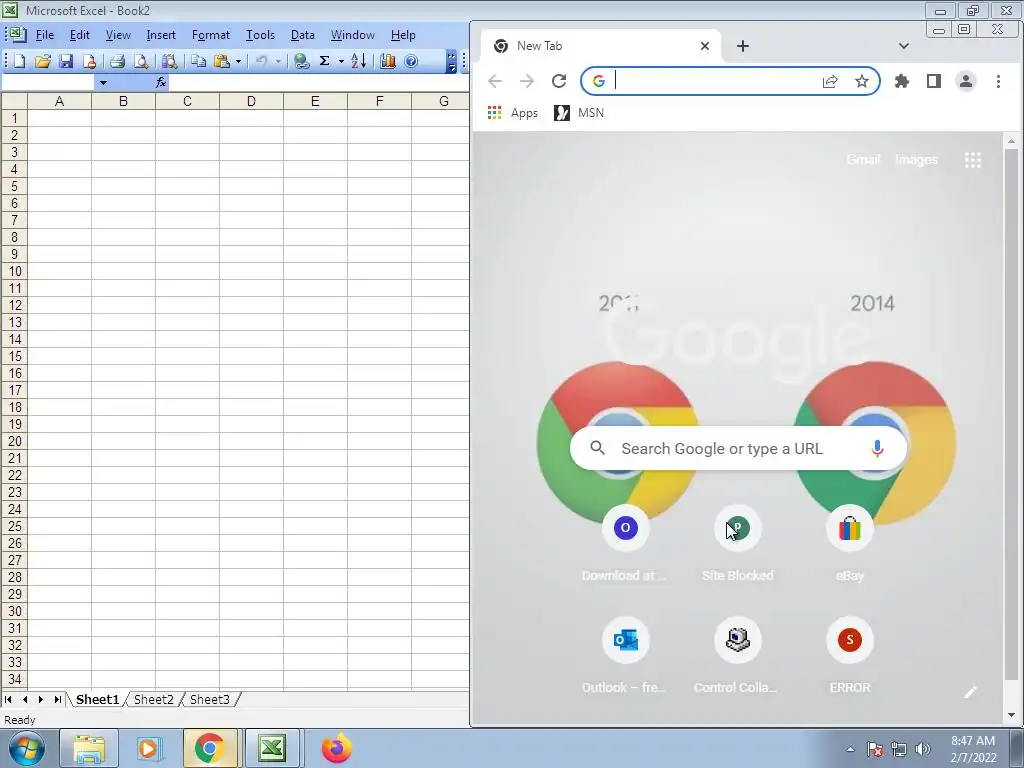The height and width of the screenshot is (768, 1024).
Task: Open Google apps grid on New Tab
Action: (973, 160)
